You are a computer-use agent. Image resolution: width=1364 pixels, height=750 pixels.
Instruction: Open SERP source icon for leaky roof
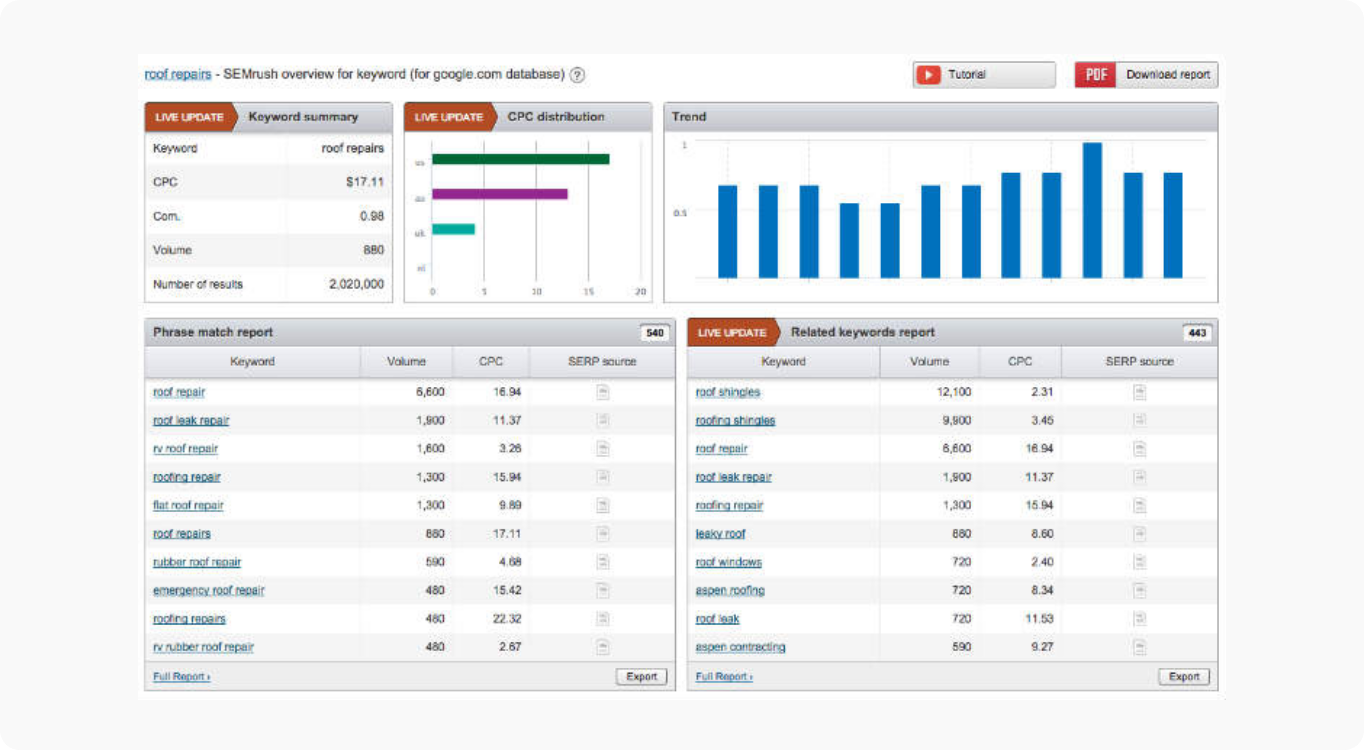(x=1140, y=534)
